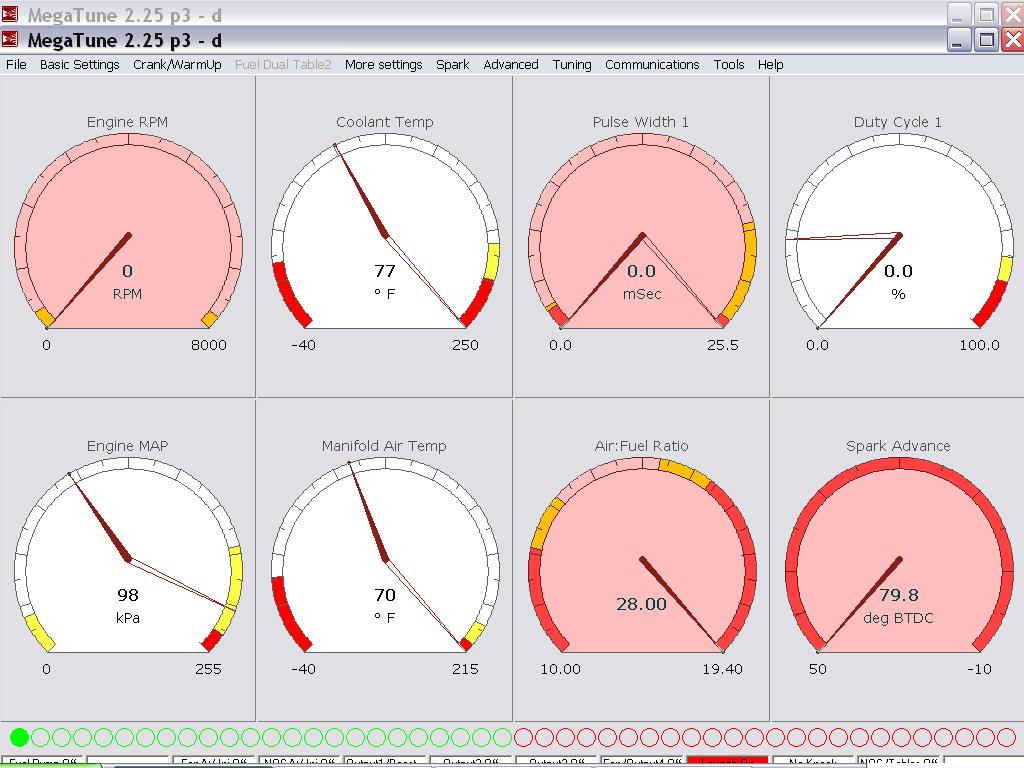This screenshot has height=768, width=1024.
Task: Open the Communications menu
Action: (x=652, y=64)
